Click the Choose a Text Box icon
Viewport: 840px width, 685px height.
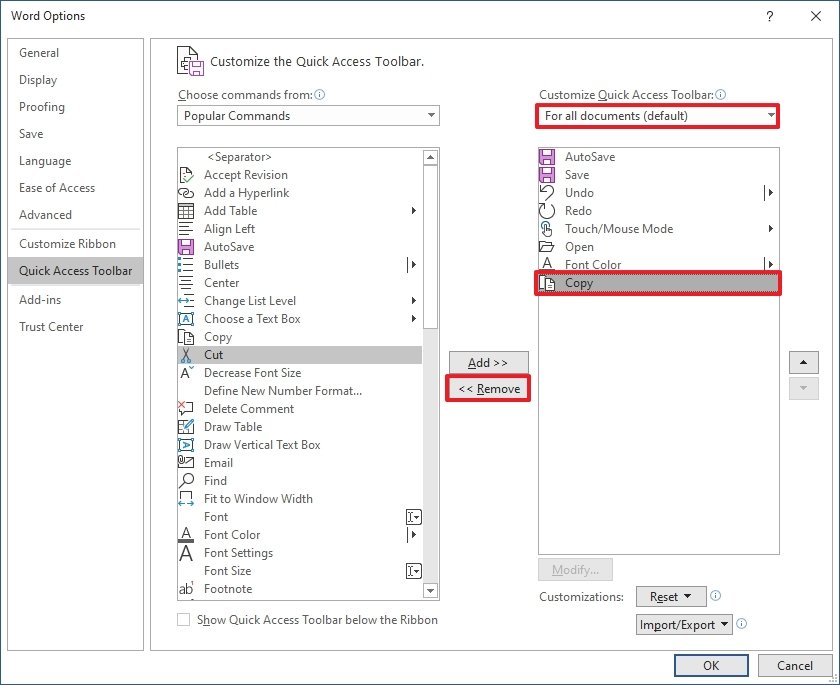point(186,319)
